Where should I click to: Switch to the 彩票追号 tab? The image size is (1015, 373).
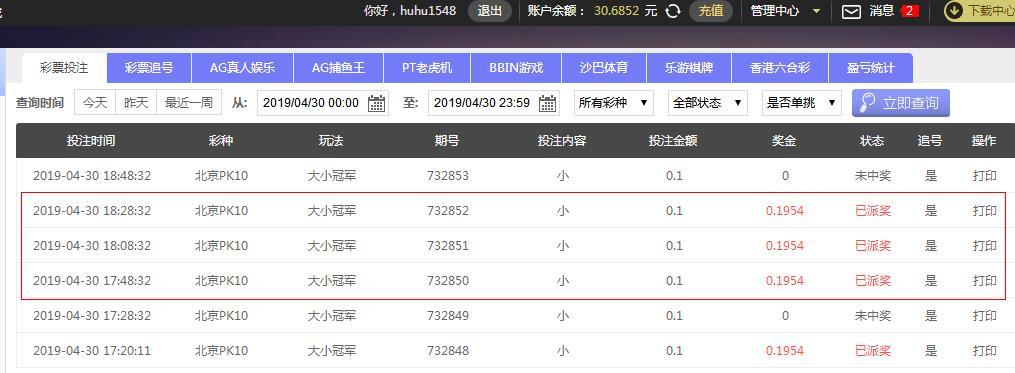[x=149, y=68]
